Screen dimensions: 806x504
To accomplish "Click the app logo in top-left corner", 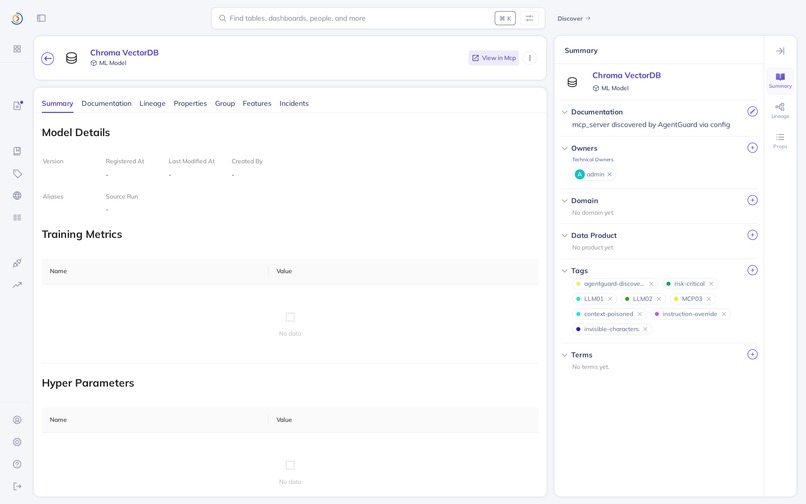I will [x=17, y=19].
